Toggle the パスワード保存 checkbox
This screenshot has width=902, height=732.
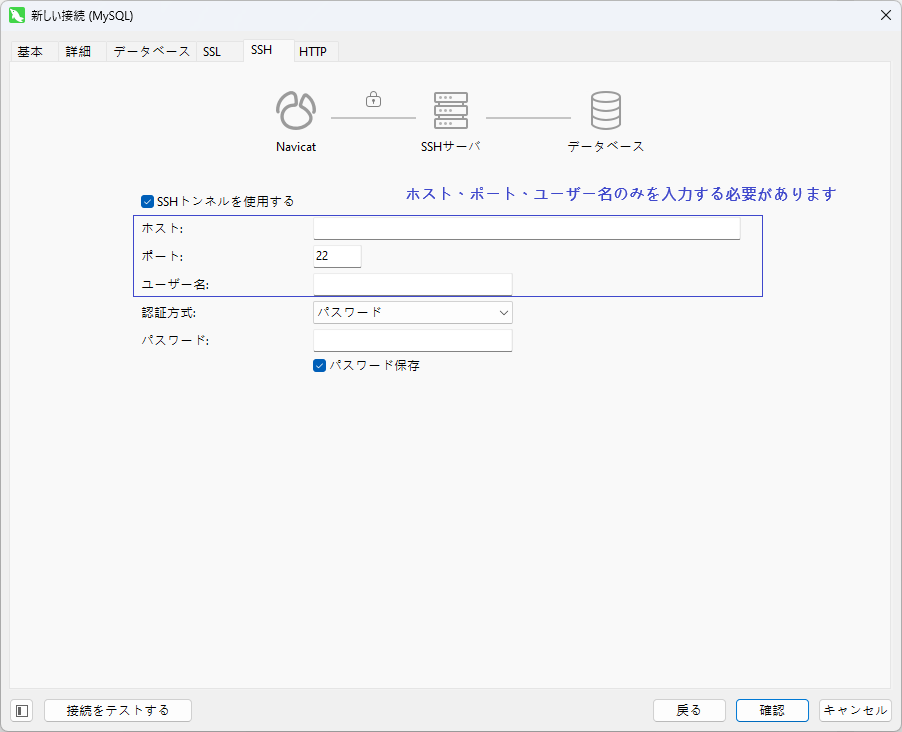(319, 365)
